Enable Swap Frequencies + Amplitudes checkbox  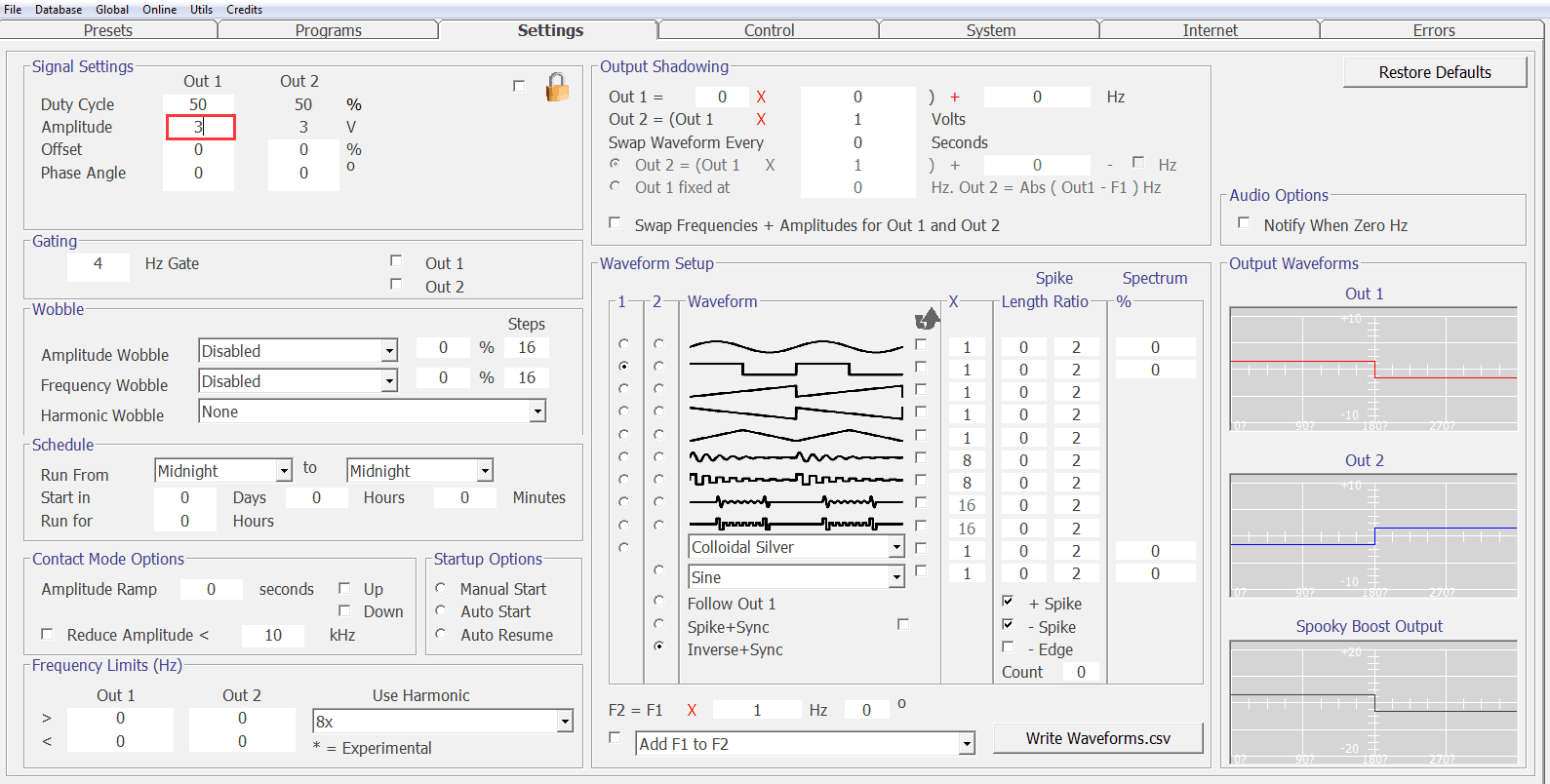615,223
